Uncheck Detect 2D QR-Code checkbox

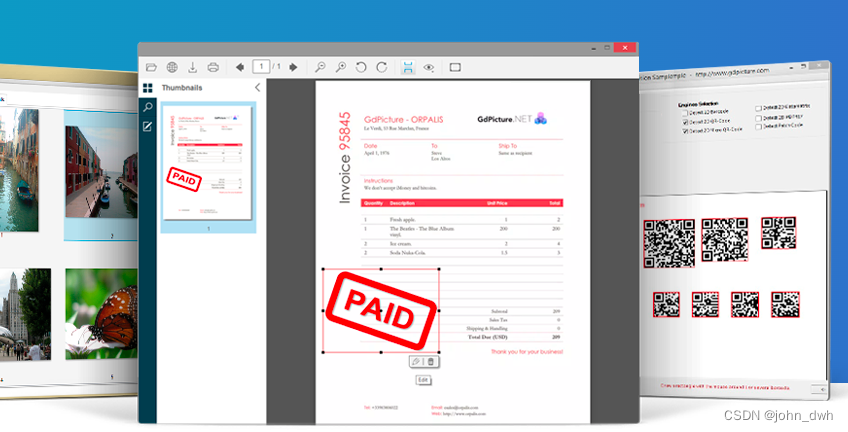click(x=685, y=122)
